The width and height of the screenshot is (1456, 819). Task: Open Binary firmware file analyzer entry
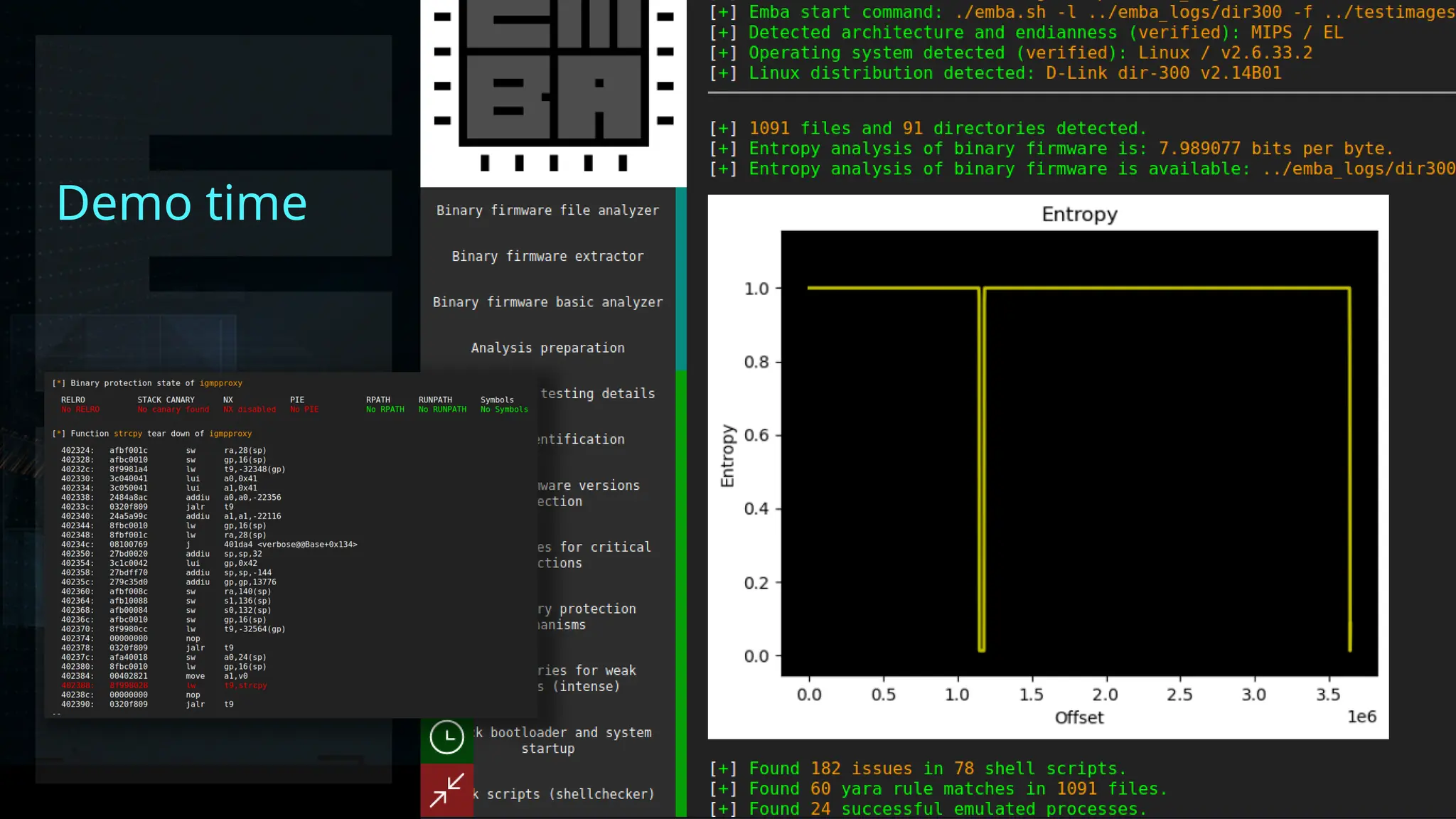tap(547, 210)
